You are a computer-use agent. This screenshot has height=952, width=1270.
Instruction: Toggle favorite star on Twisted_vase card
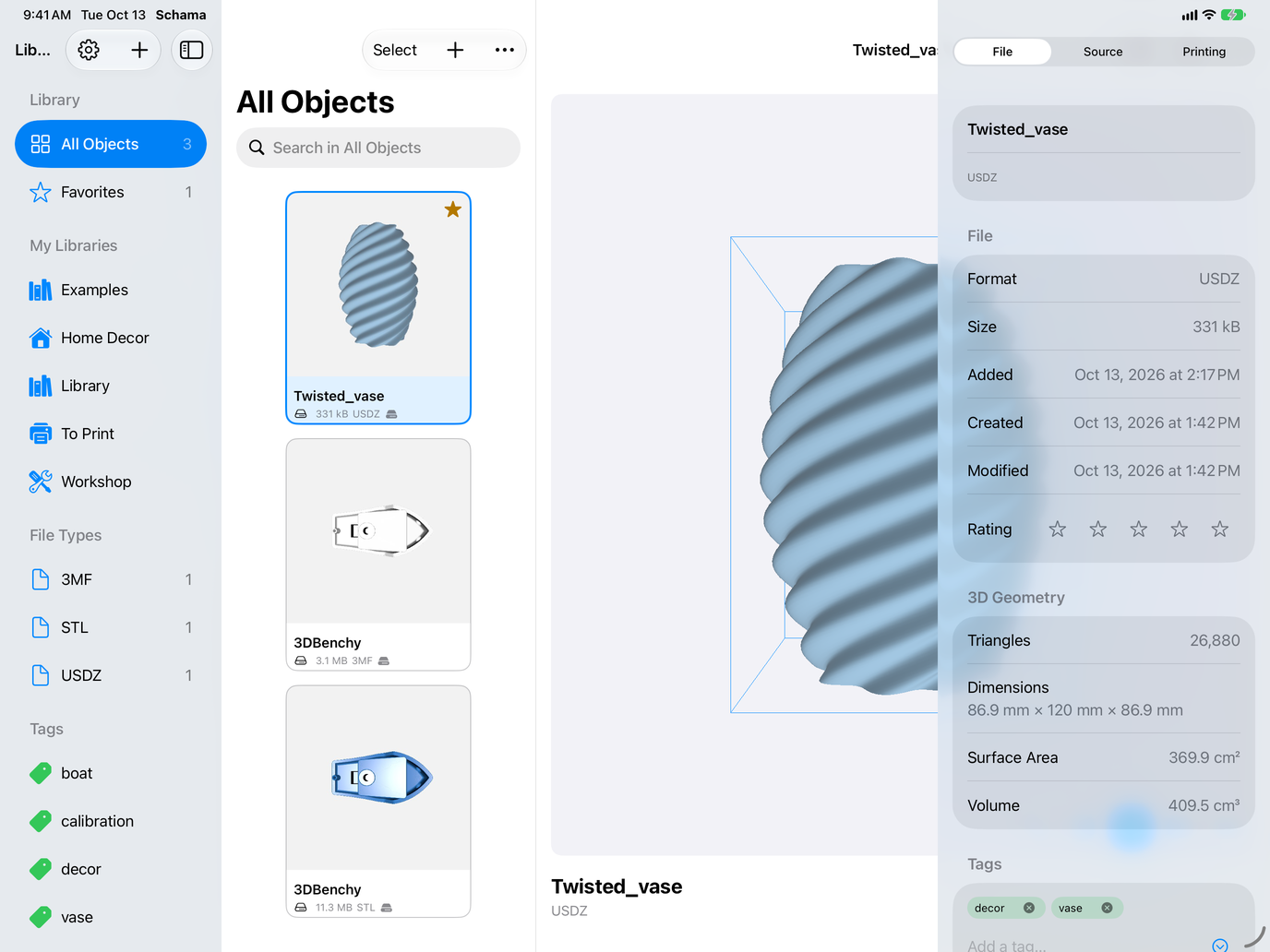click(452, 209)
